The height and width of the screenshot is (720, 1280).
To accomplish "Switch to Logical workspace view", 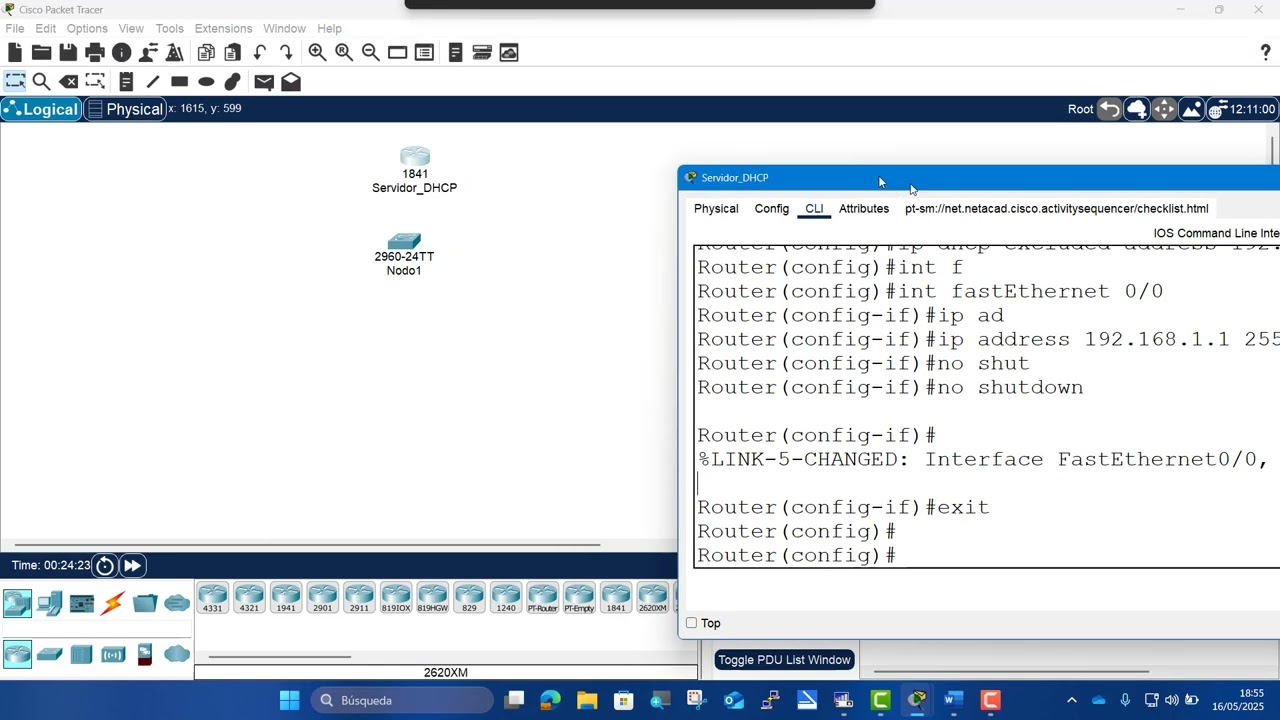I will coord(41,109).
